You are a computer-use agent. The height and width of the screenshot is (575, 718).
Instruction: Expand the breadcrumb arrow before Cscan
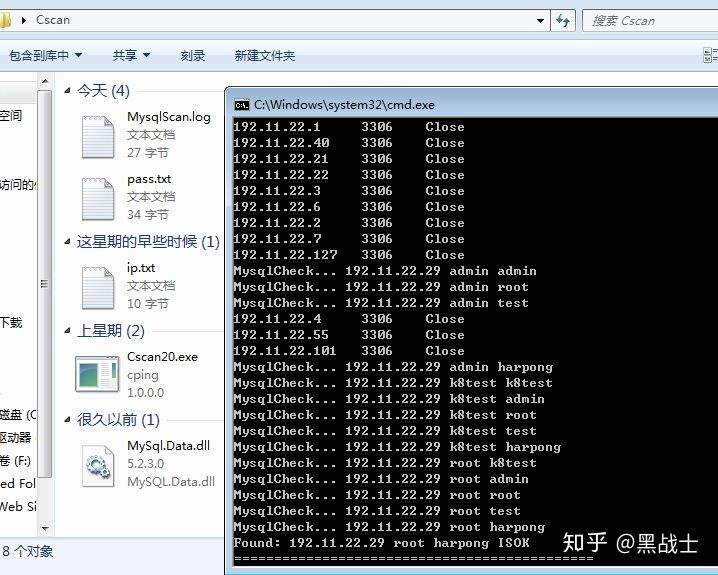click(24, 20)
